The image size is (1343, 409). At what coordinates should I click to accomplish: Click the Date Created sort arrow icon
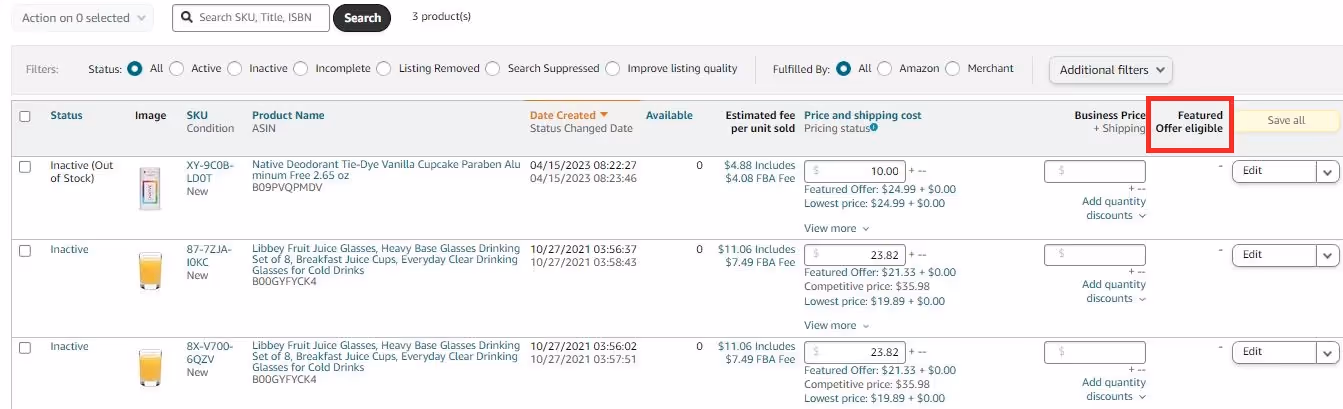click(x=604, y=115)
